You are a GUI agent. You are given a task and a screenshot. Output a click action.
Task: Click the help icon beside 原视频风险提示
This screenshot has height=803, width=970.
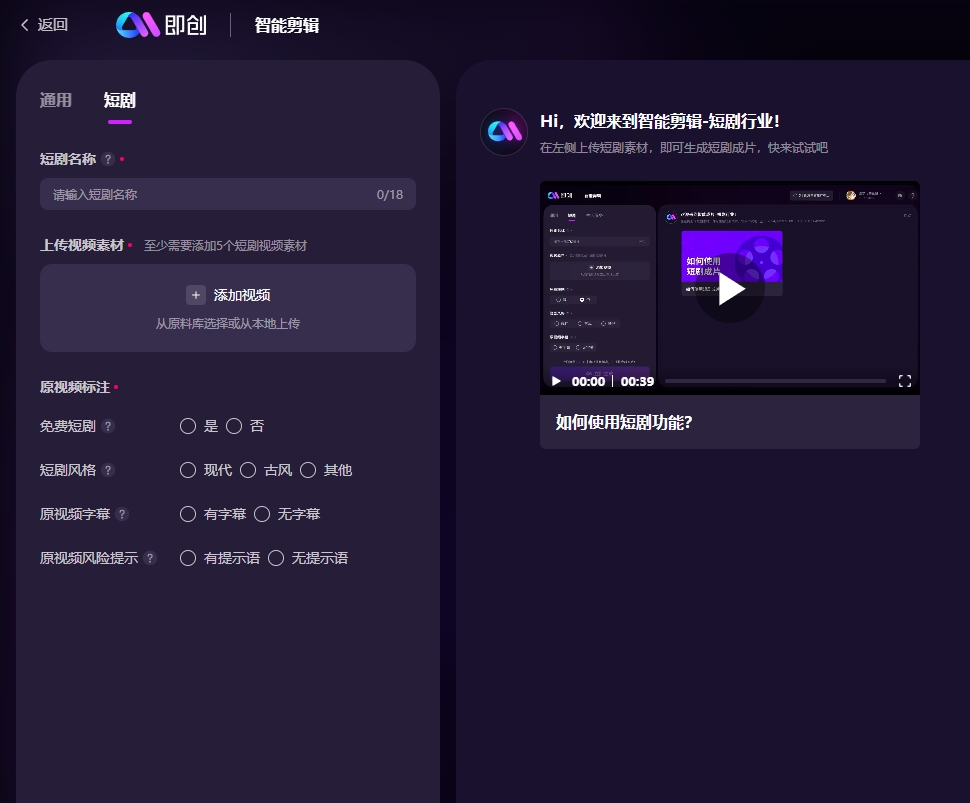152,558
